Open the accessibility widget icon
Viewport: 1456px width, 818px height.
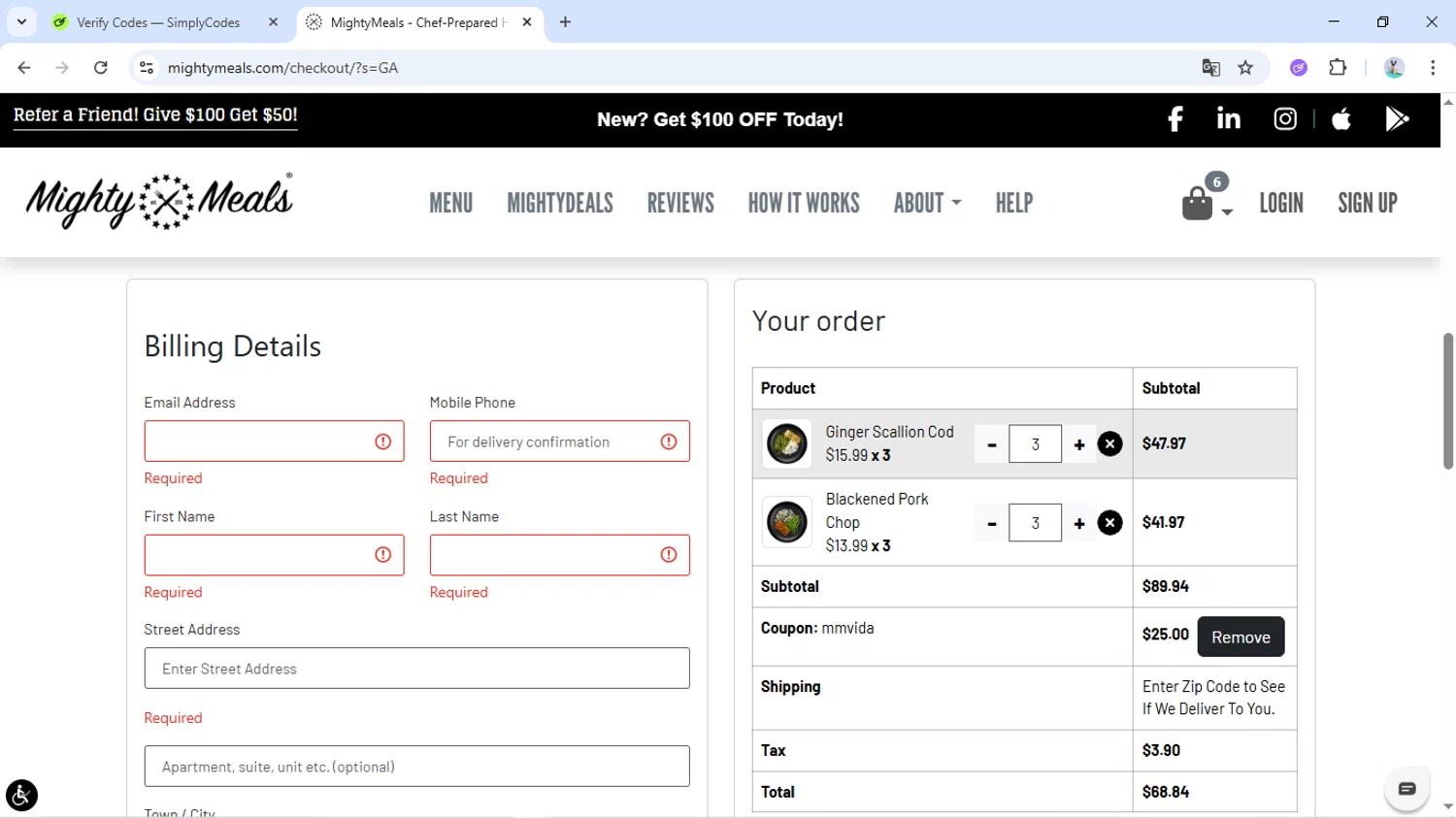coord(21,796)
